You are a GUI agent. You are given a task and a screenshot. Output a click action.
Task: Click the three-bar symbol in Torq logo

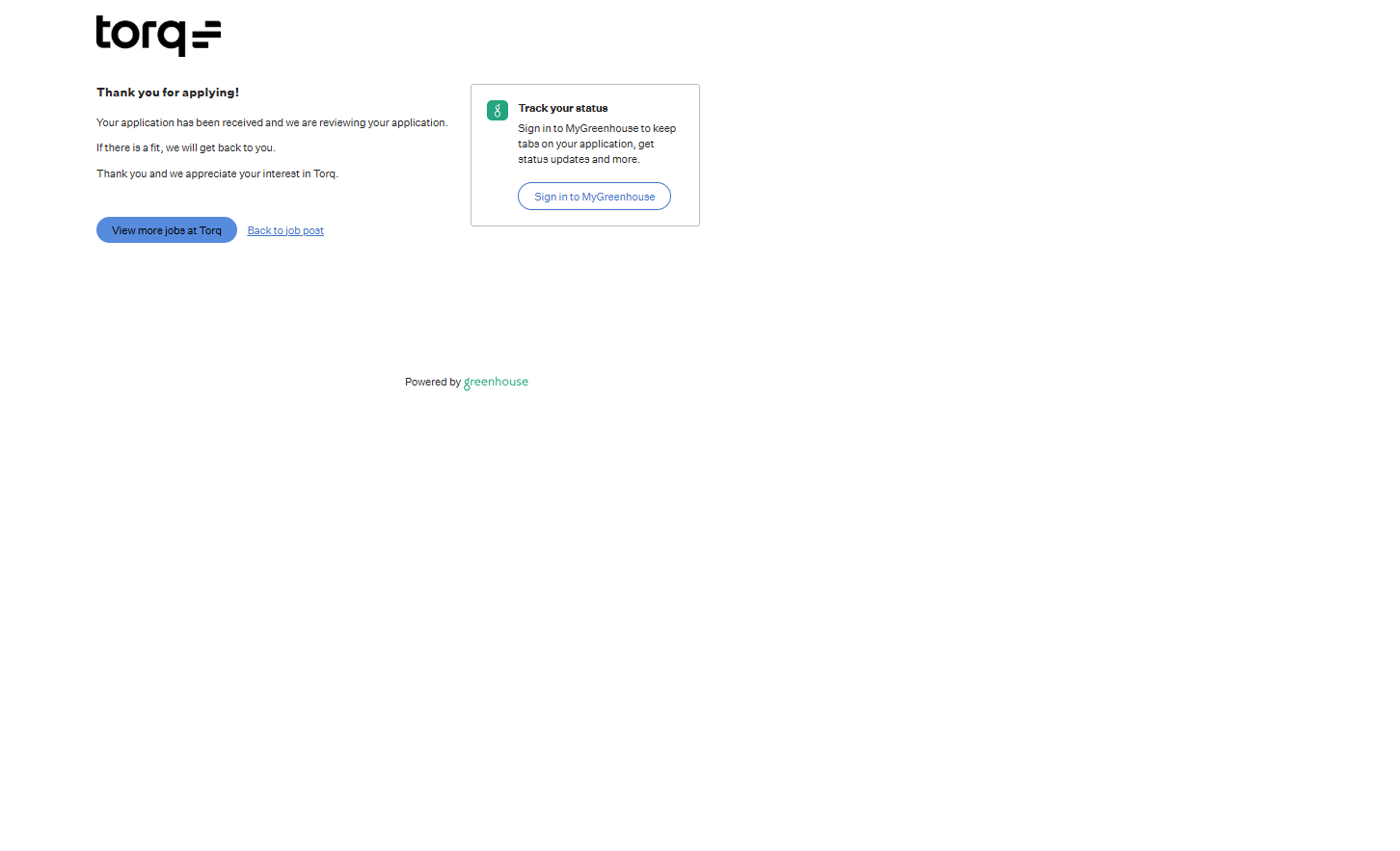(206, 36)
